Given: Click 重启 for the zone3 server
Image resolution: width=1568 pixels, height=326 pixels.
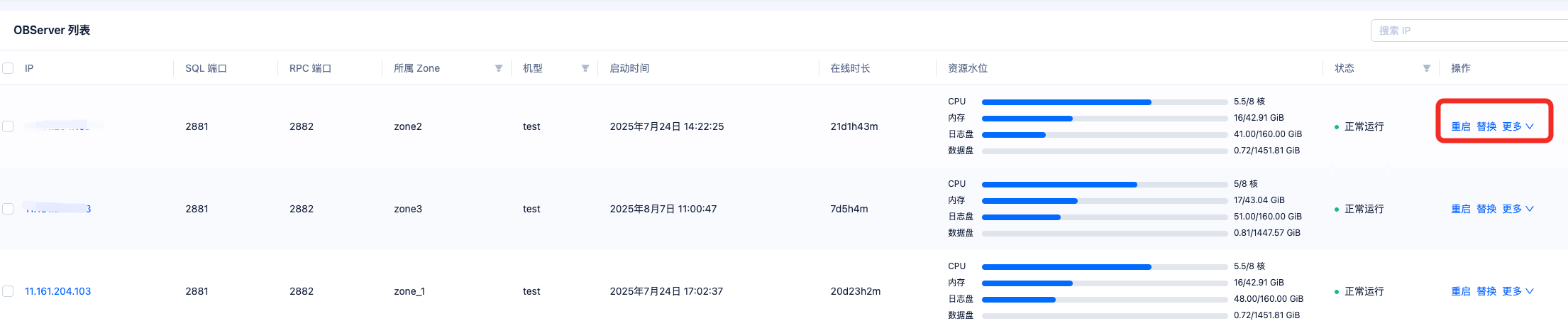Looking at the screenshot, I should coord(1461,209).
